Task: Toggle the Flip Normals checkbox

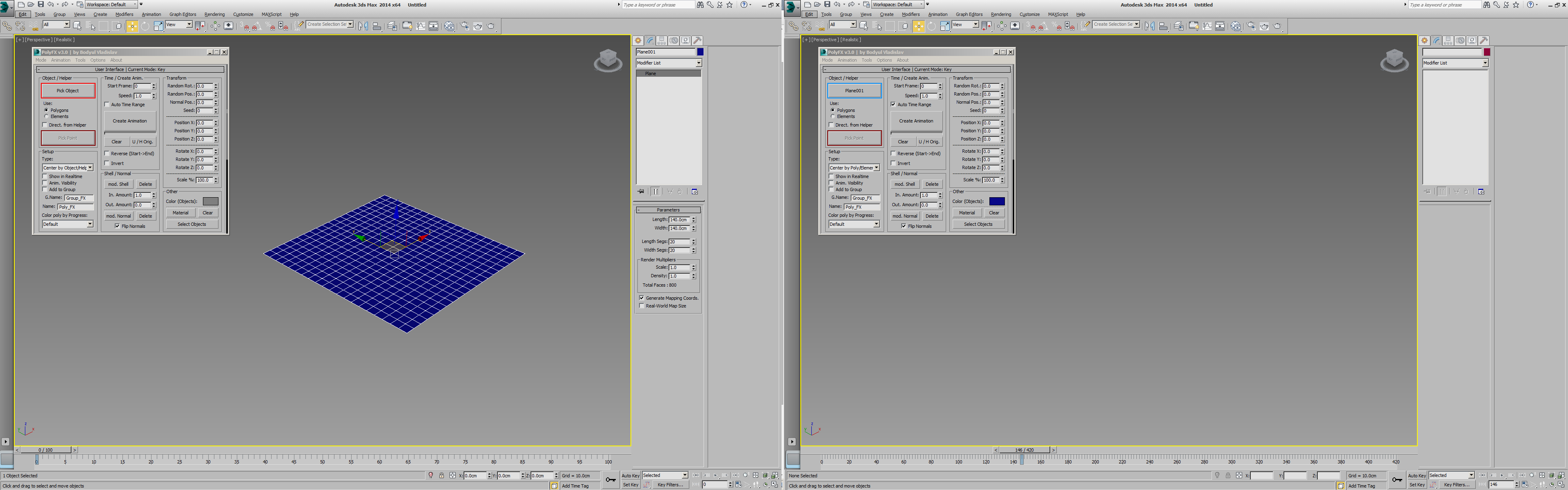Action: pyautogui.click(x=118, y=226)
